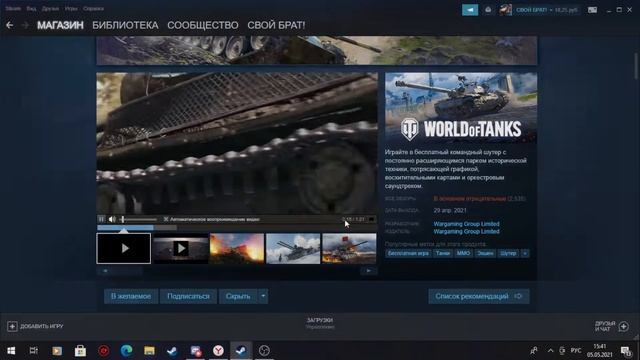Open the Друзья menu

[50, 9]
